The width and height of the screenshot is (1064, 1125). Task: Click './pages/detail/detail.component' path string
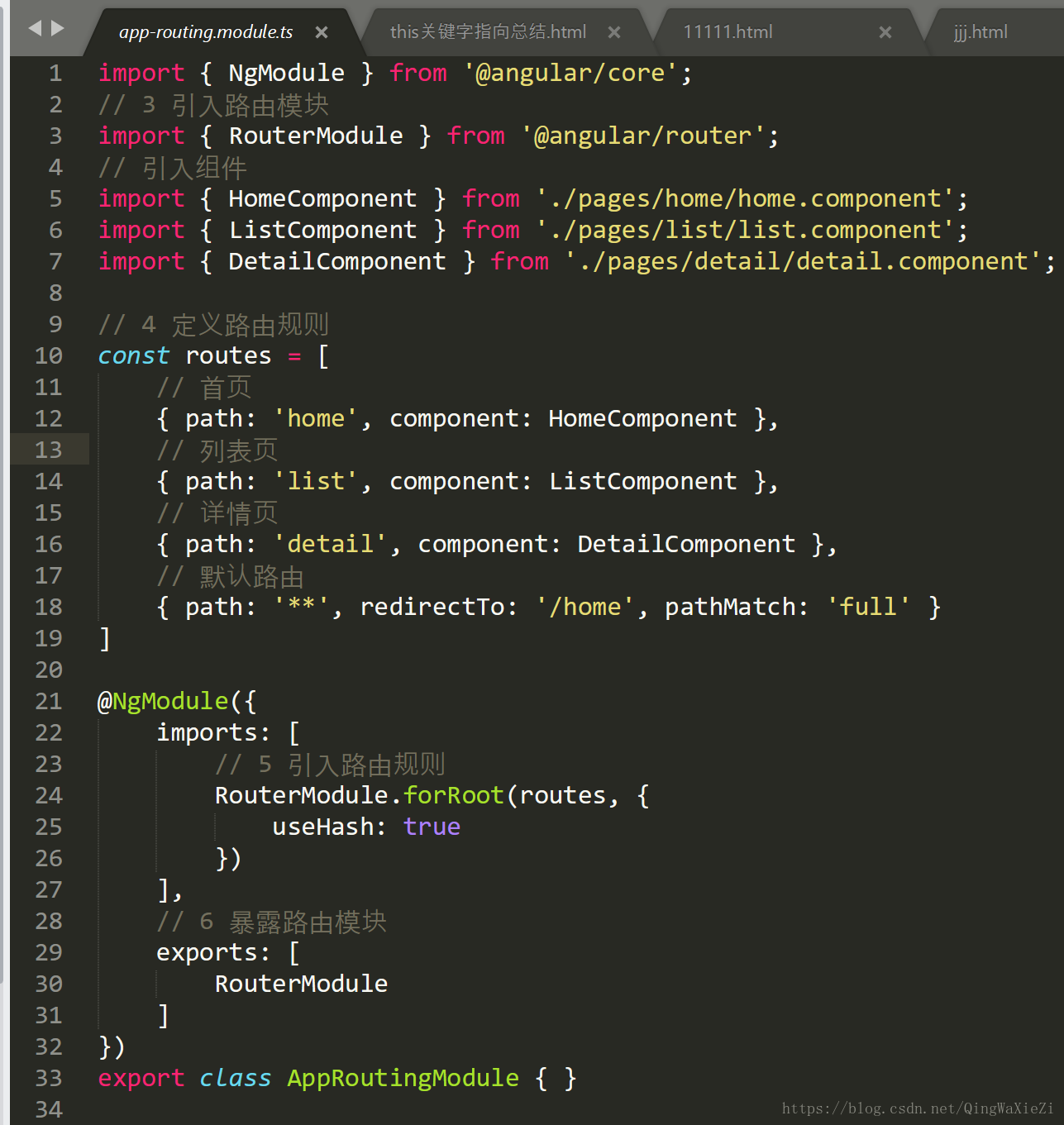click(804, 261)
